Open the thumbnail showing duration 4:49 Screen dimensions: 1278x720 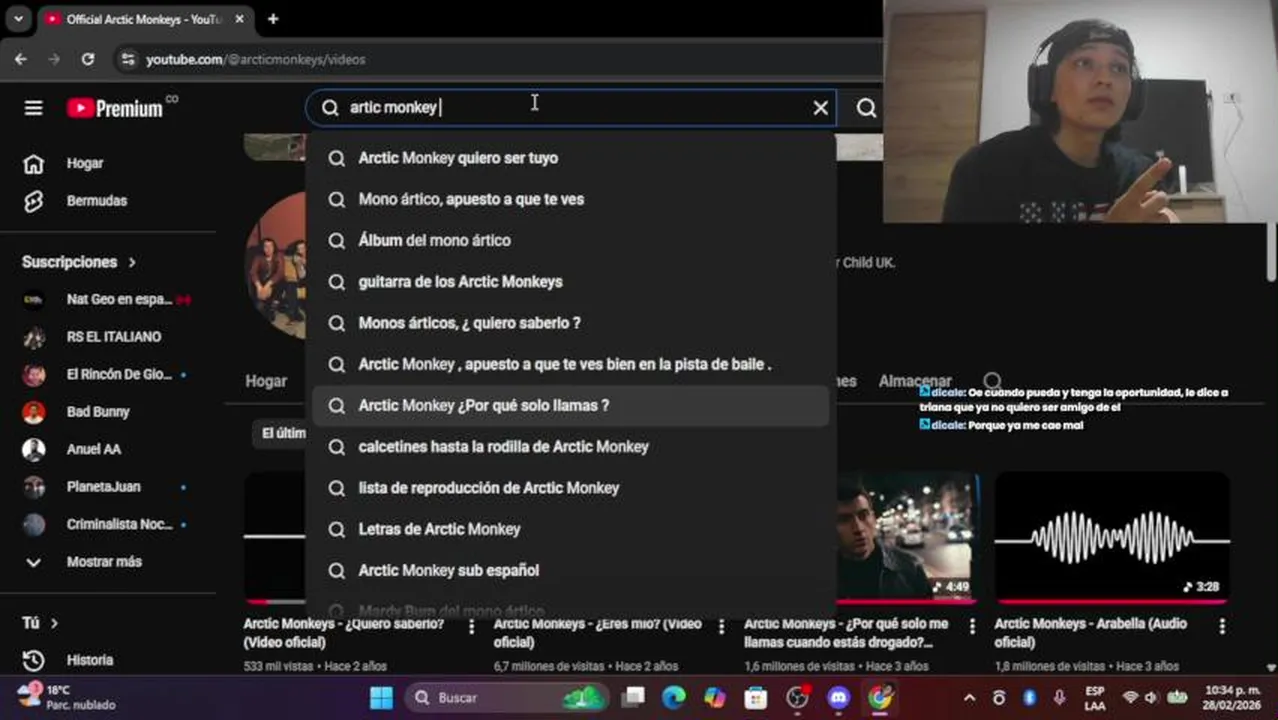pos(906,538)
